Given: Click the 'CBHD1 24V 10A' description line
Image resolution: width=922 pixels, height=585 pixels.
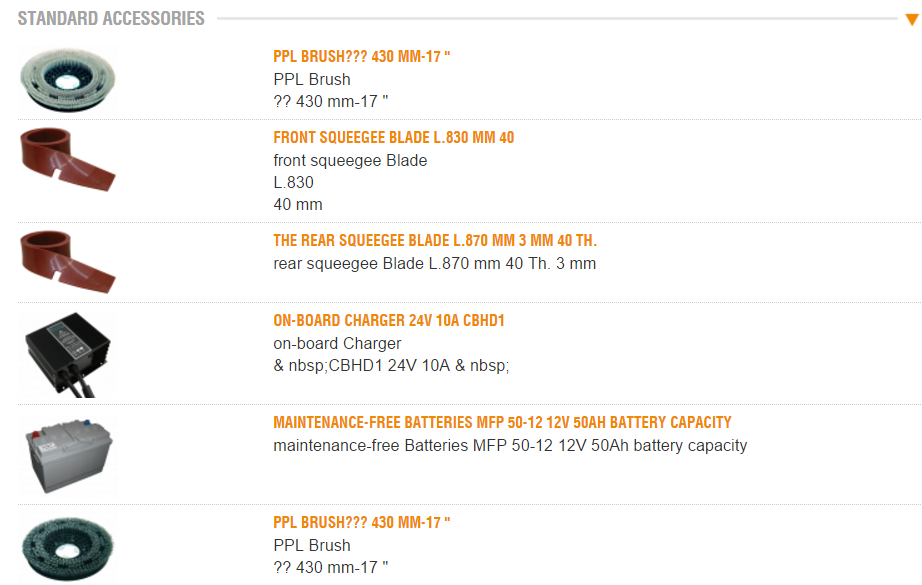Looking at the screenshot, I should click(391, 366).
